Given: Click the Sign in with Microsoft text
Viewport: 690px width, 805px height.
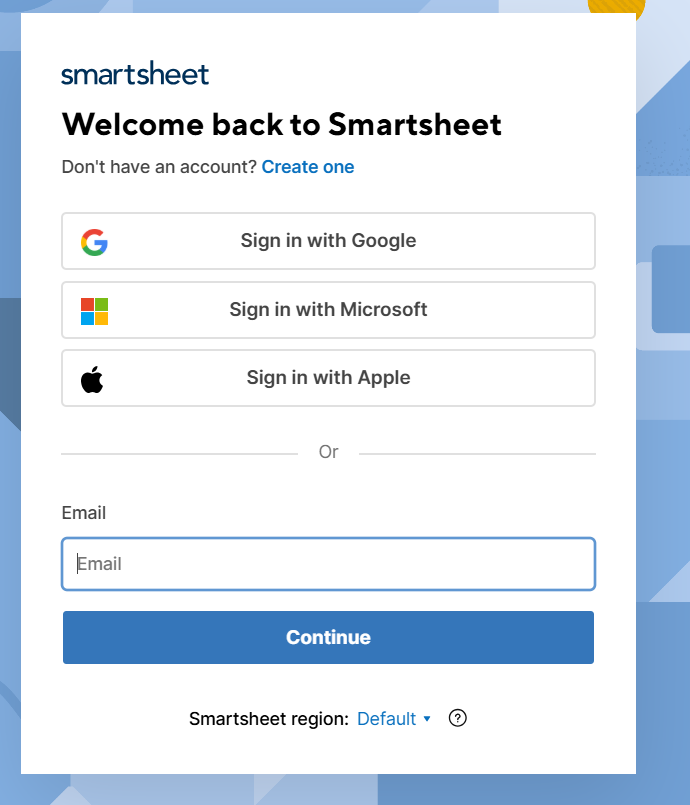Looking at the screenshot, I should pyautogui.click(x=329, y=309).
